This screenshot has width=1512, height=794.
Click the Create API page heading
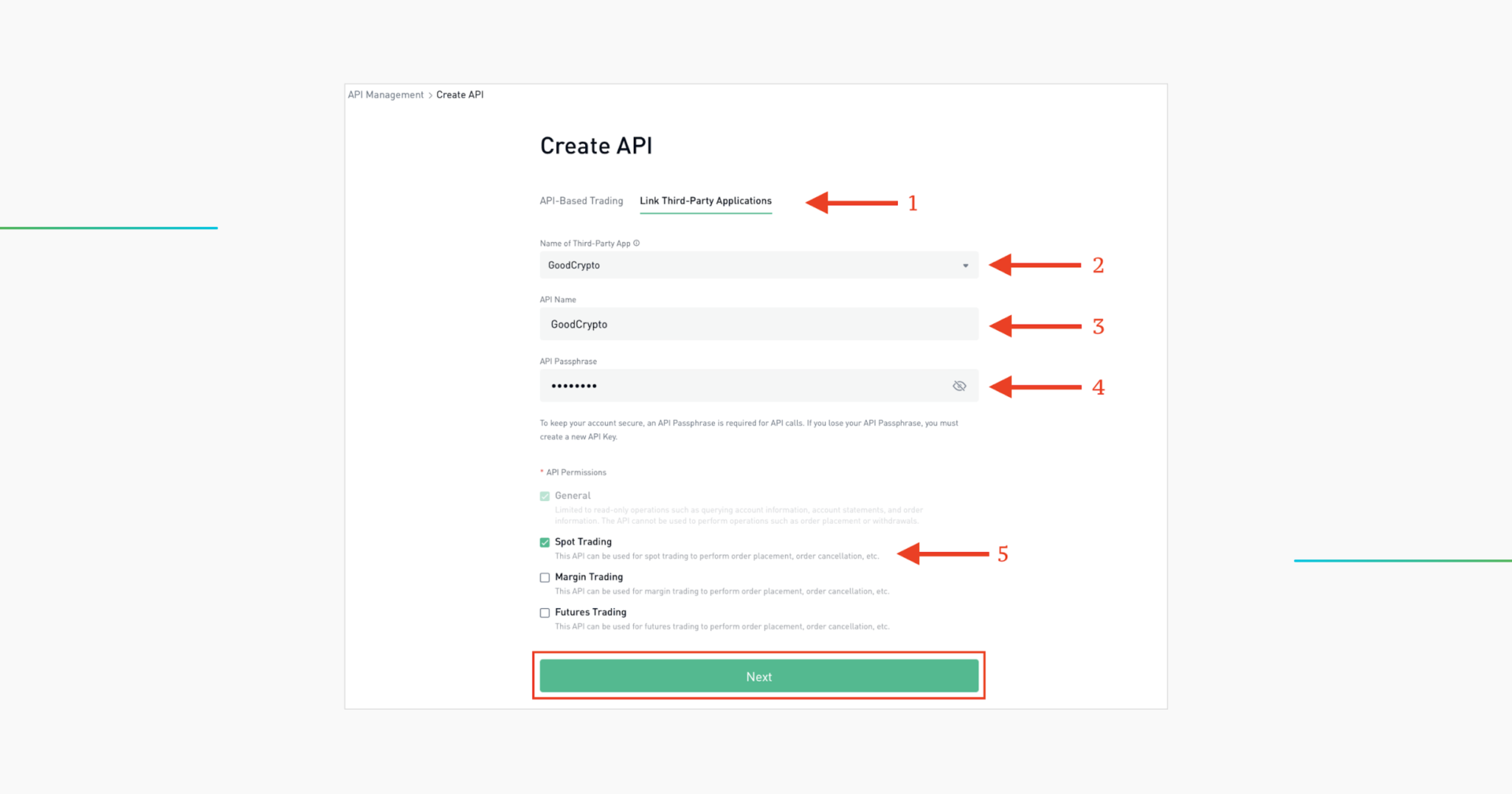tap(596, 145)
